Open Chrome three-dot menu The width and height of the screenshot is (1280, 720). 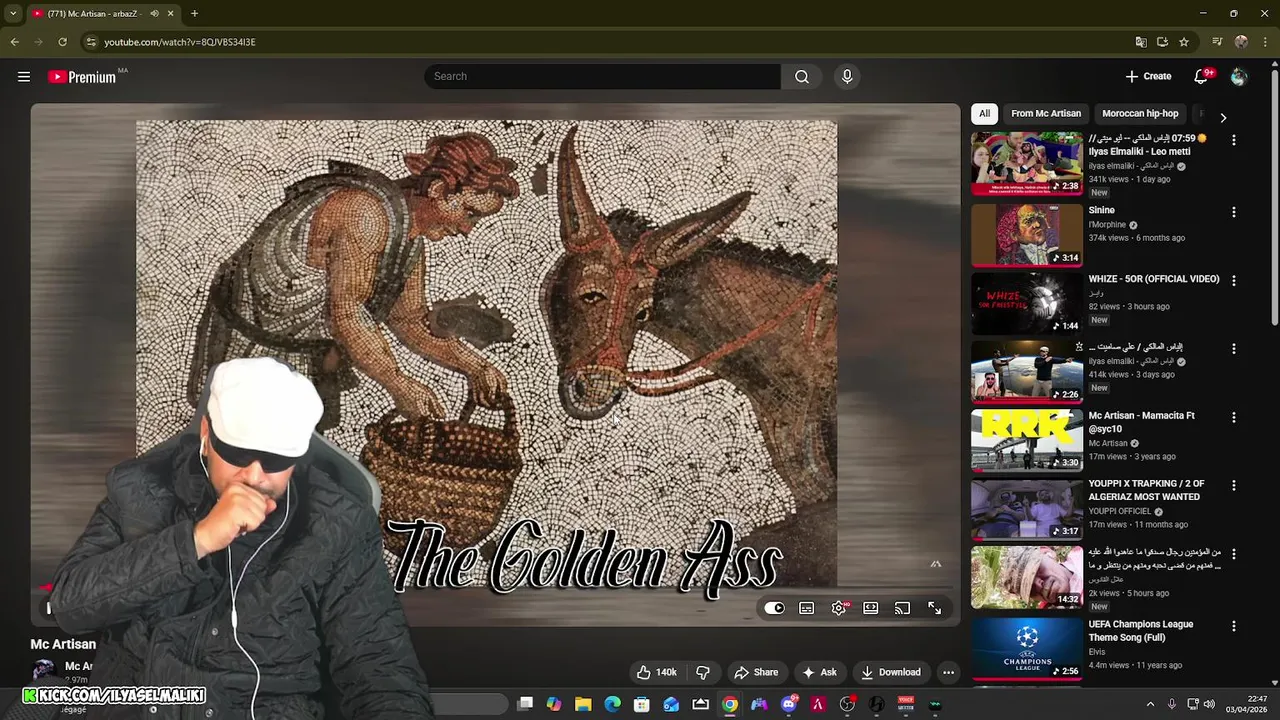pyautogui.click(x=1264, y=42)
